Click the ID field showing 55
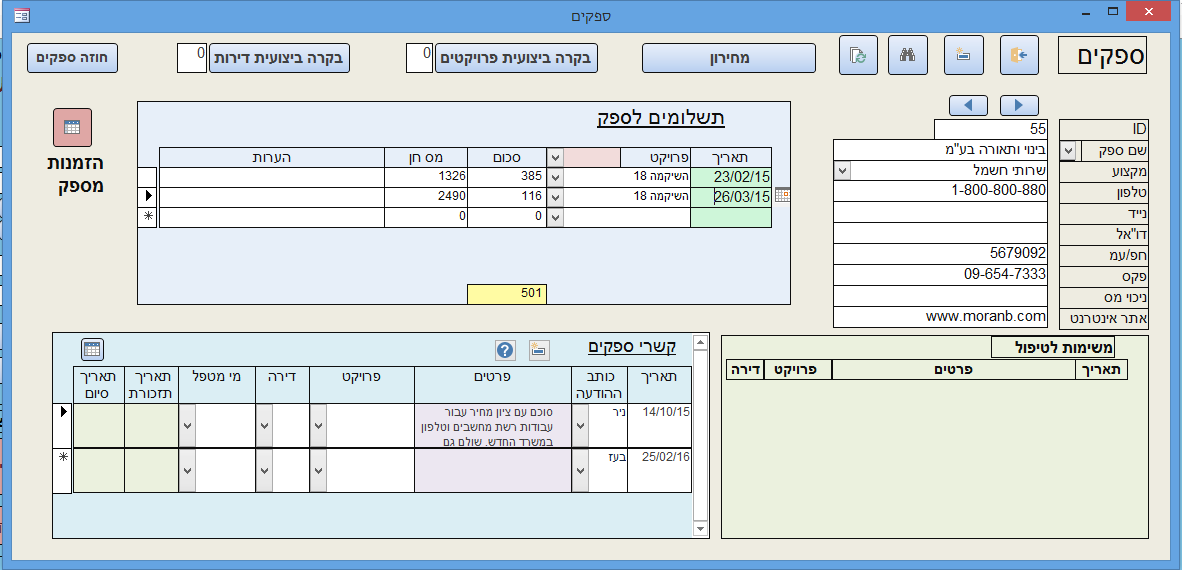 pyautogui.click(x=991, y=130)
